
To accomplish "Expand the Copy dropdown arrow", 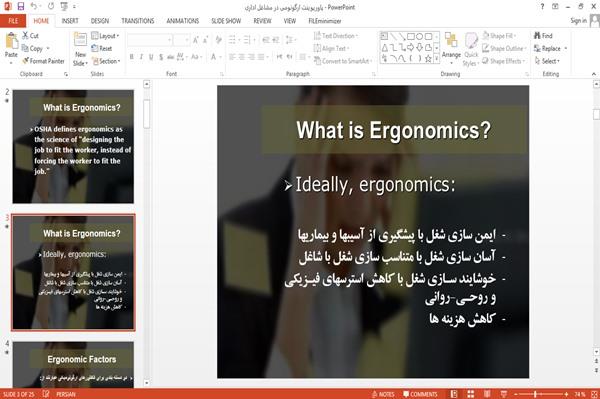I will click(48, 49).
